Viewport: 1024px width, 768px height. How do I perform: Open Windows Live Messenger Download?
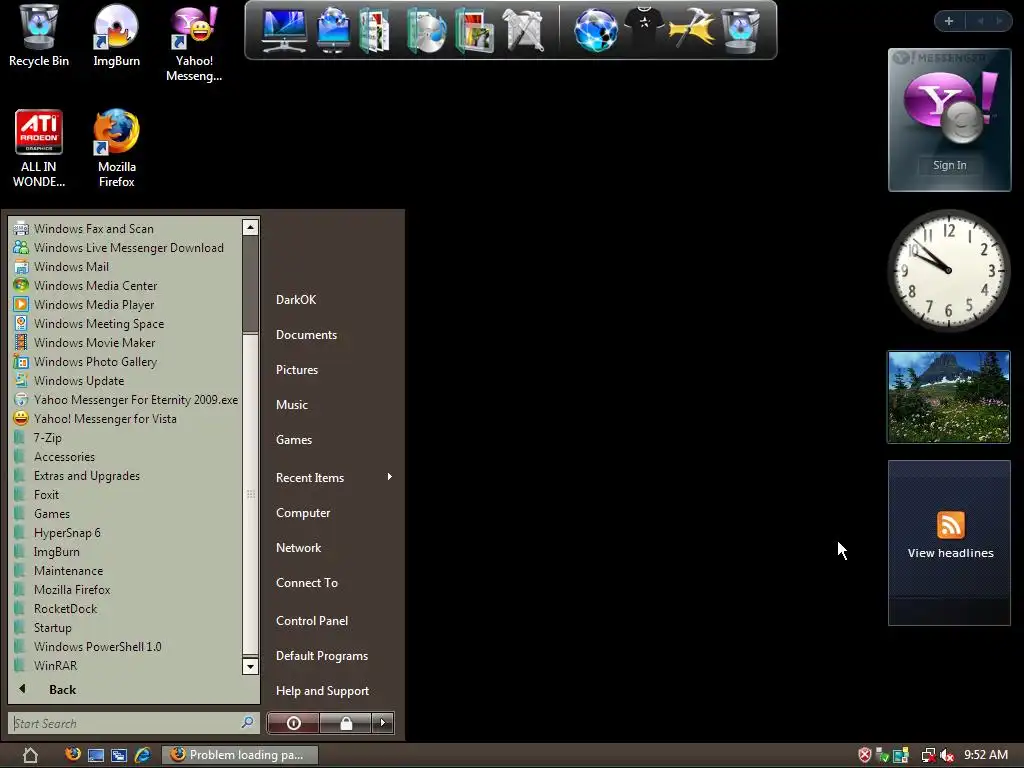128,248
